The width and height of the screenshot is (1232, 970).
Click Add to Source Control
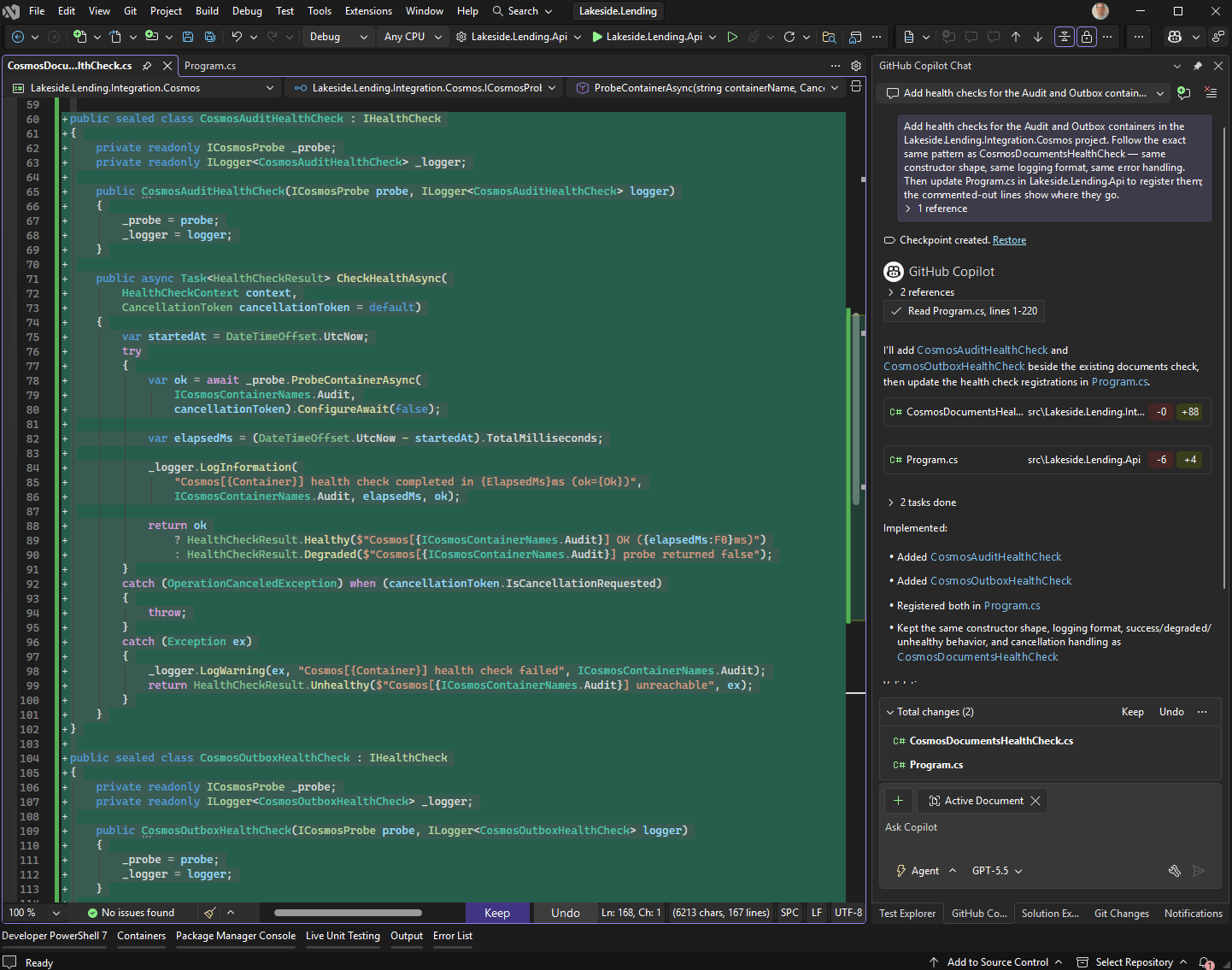click(x=996, y=962)
